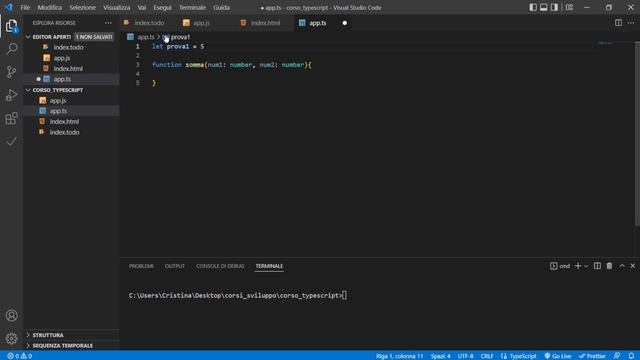This screenshot has height=360, width=640.
Task: Open app.js in CORSO_TYPESCRIPT folder
Action: pyautogui.click(x=58, y=100)
